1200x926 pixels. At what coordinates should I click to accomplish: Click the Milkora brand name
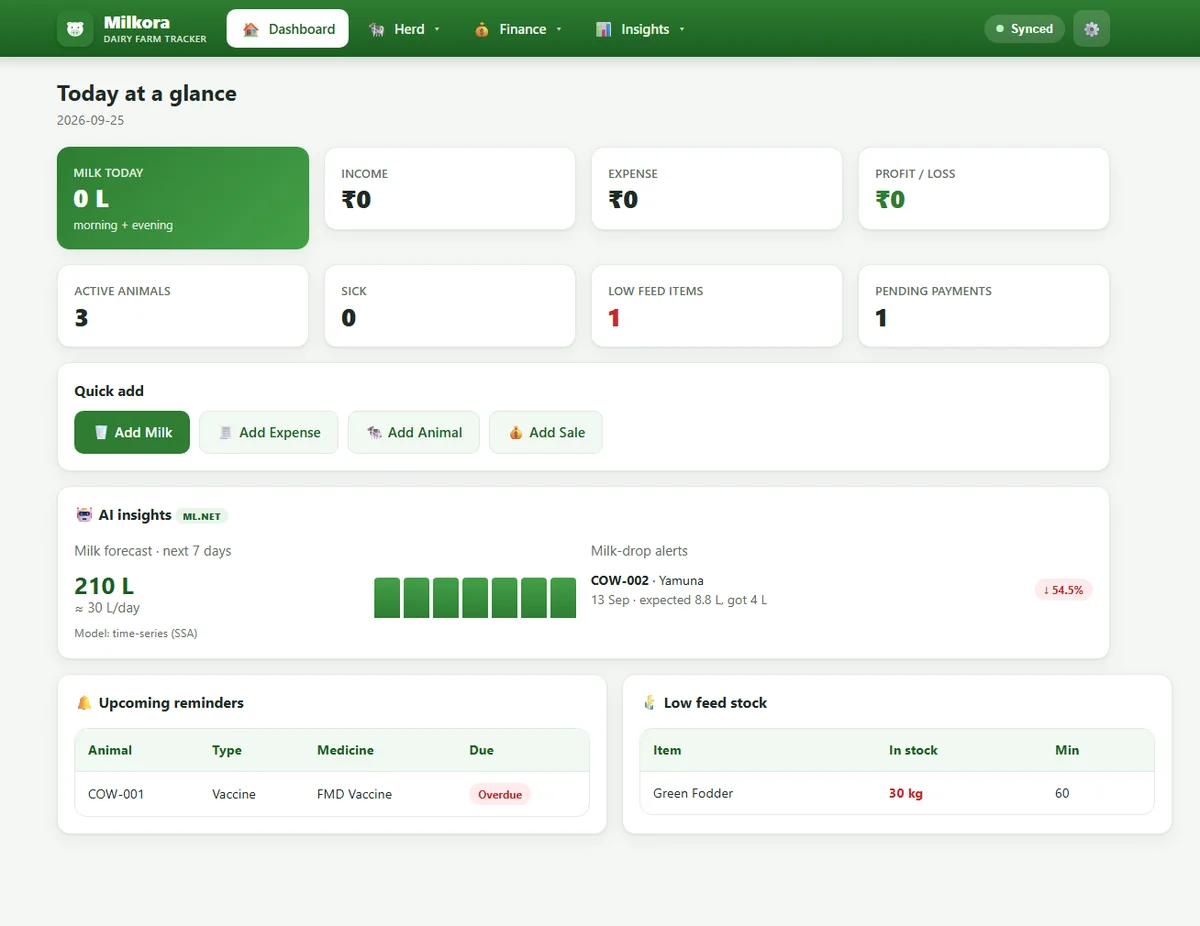click(x=137, y=22)
